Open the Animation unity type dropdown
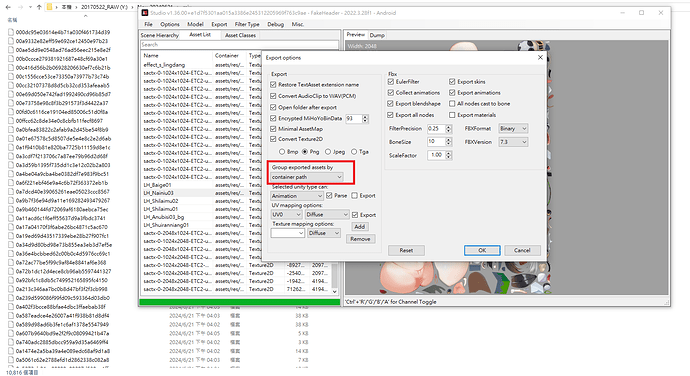The height and width of the screenshot is (376, 690). [x=297, y=195]
